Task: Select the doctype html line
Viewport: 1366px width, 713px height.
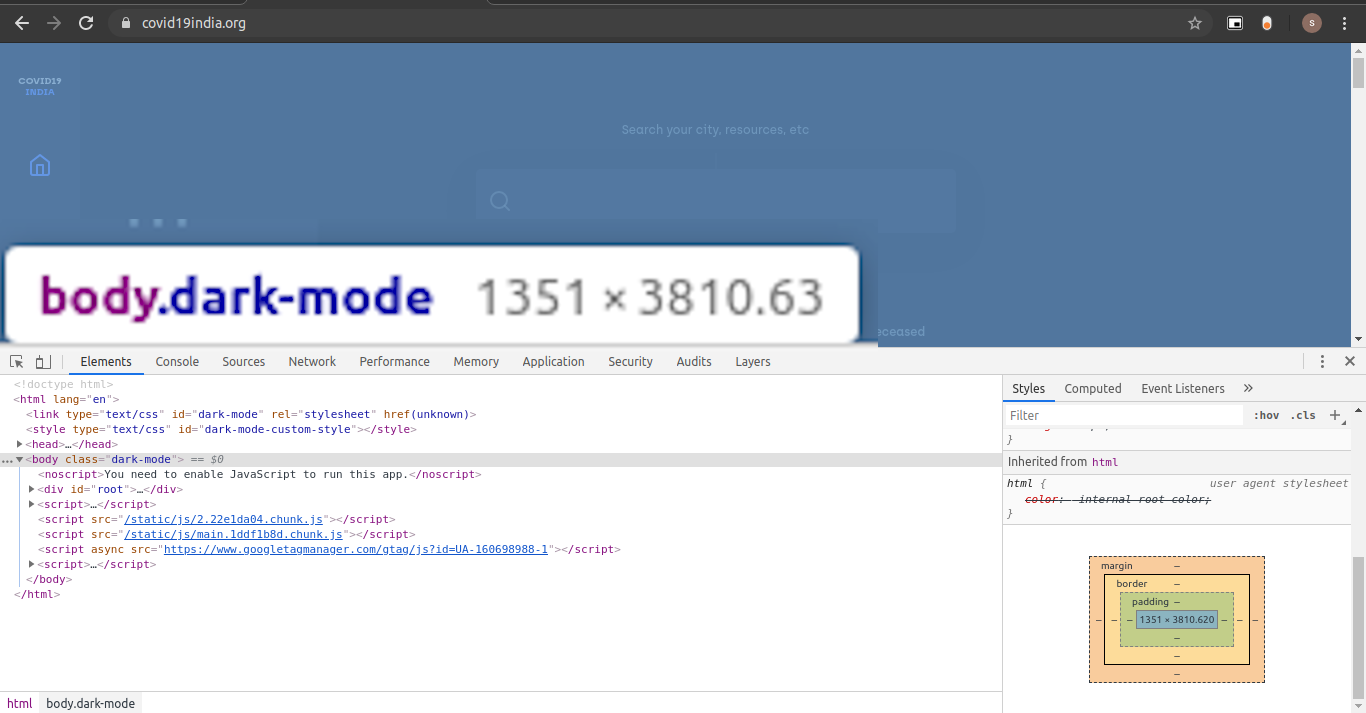Action: pyautogui.click(x=64, y=384)
